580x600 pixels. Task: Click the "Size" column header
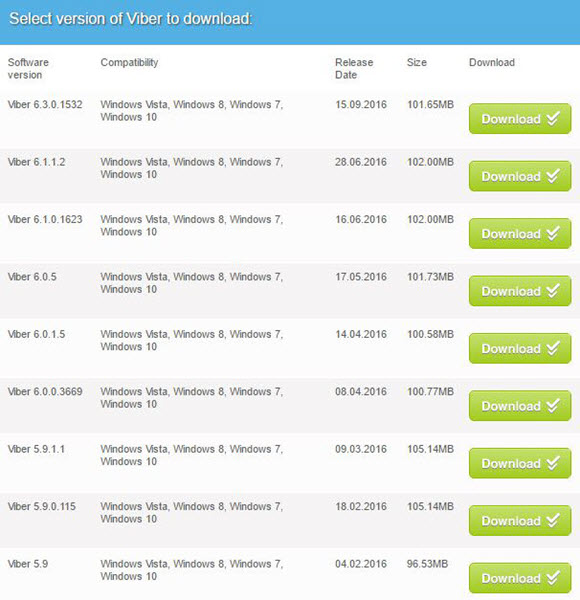coord(417,62)
